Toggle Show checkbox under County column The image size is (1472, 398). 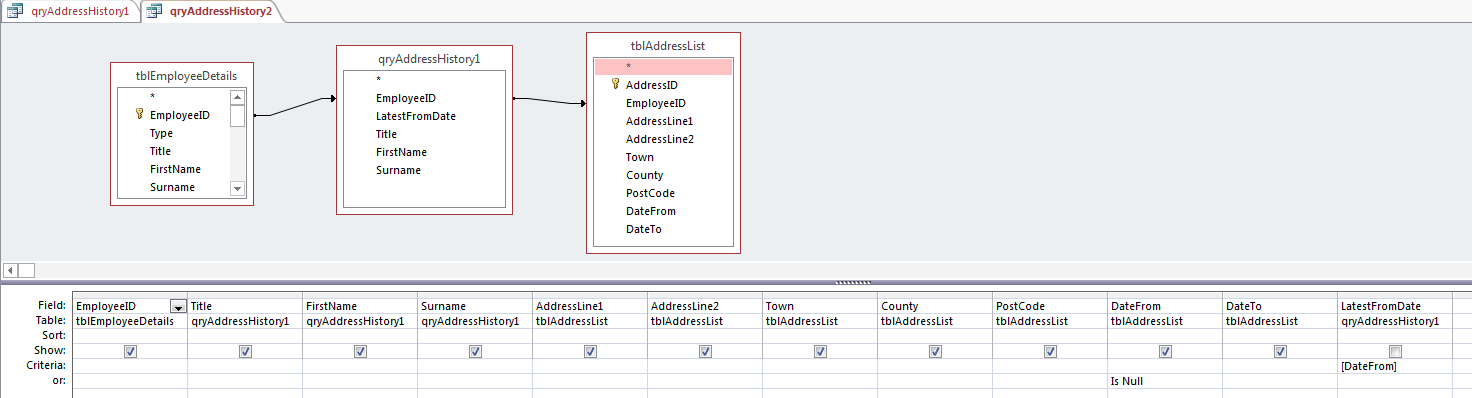click(x=935, y=351)
